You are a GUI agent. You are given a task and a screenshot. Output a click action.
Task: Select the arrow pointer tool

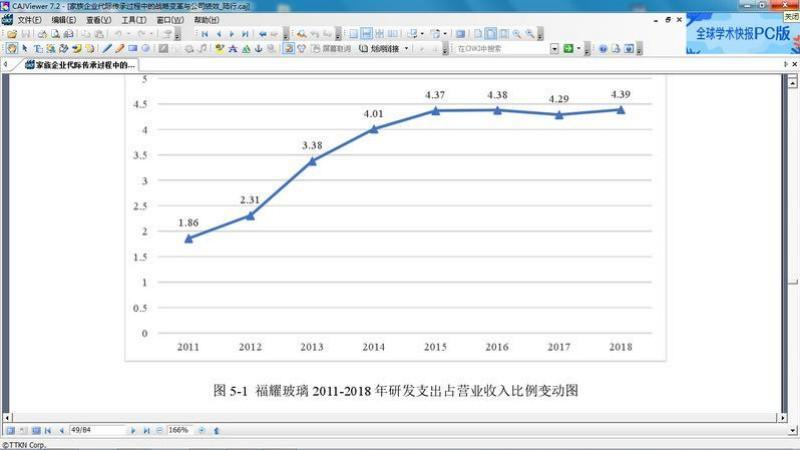click(25, 48)
